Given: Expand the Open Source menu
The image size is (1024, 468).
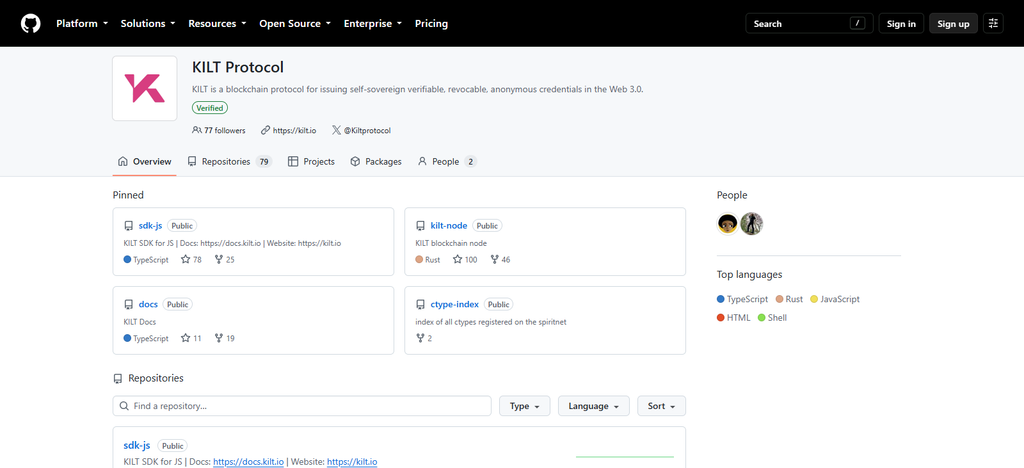Looking at the screenshot, I should [x=295, y=23].
